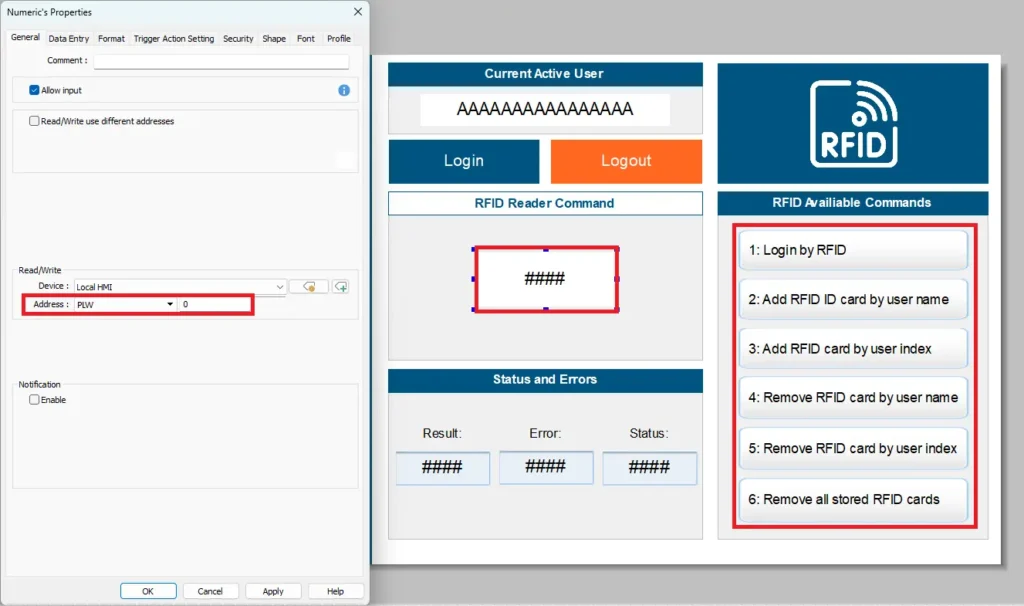Enable the Notification checkbox
The image size is (1024, 606).
coord(35,399)
